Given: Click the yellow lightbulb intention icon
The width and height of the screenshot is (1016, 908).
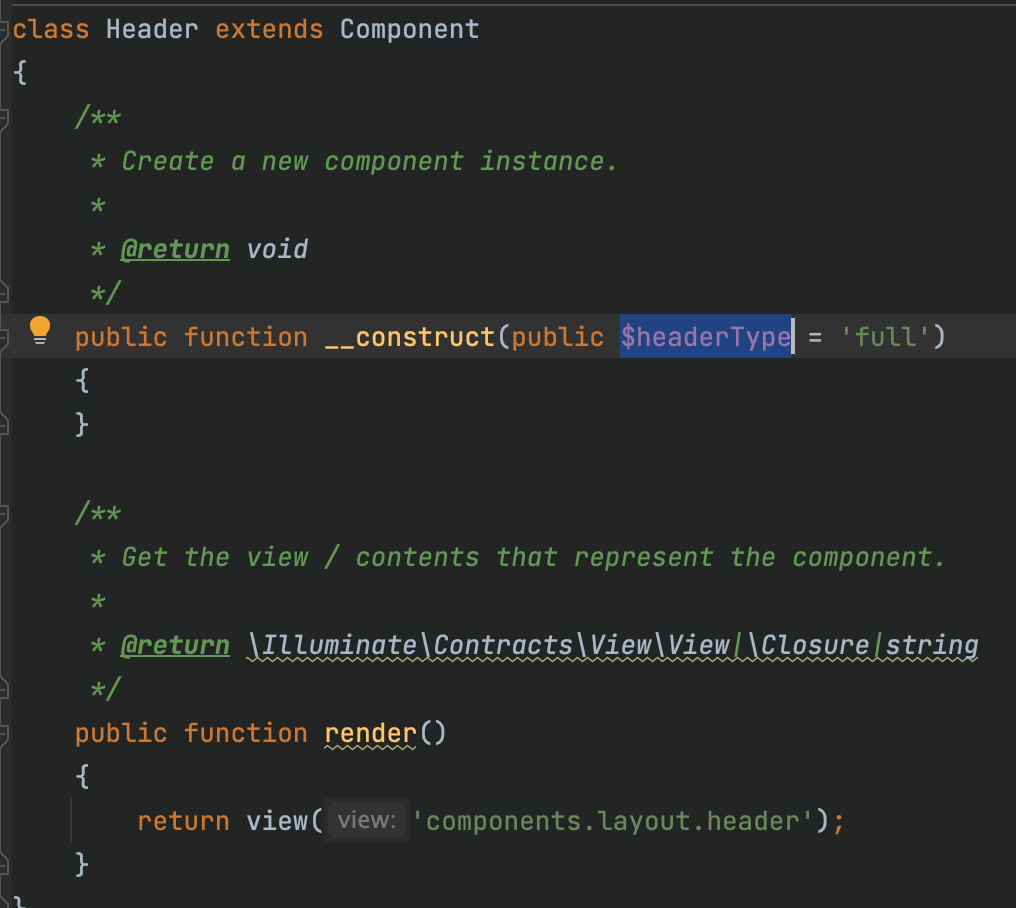Looking at the screenshot, I should [40, 330].
